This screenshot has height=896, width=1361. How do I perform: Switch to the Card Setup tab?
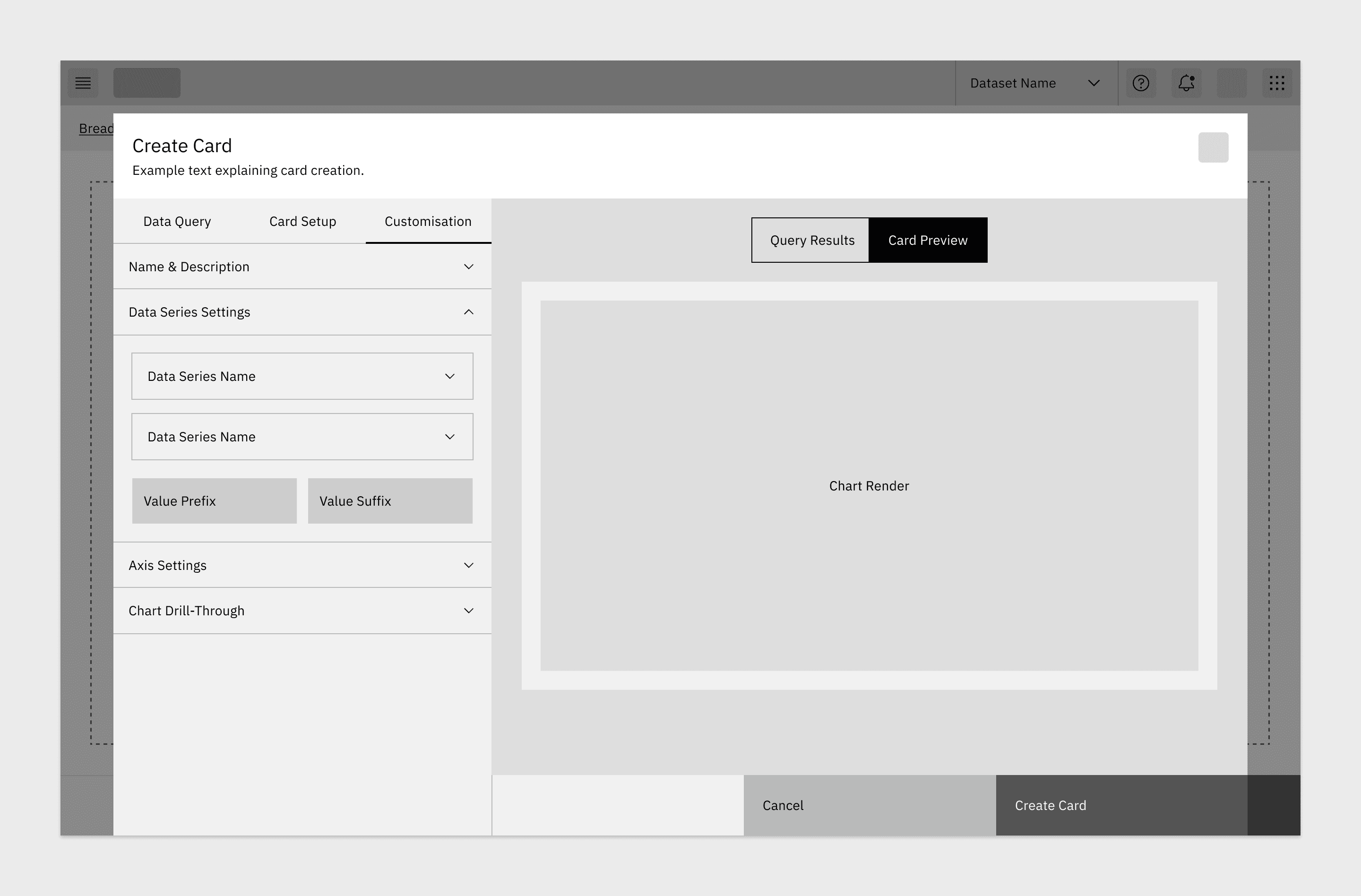(302, 221)
